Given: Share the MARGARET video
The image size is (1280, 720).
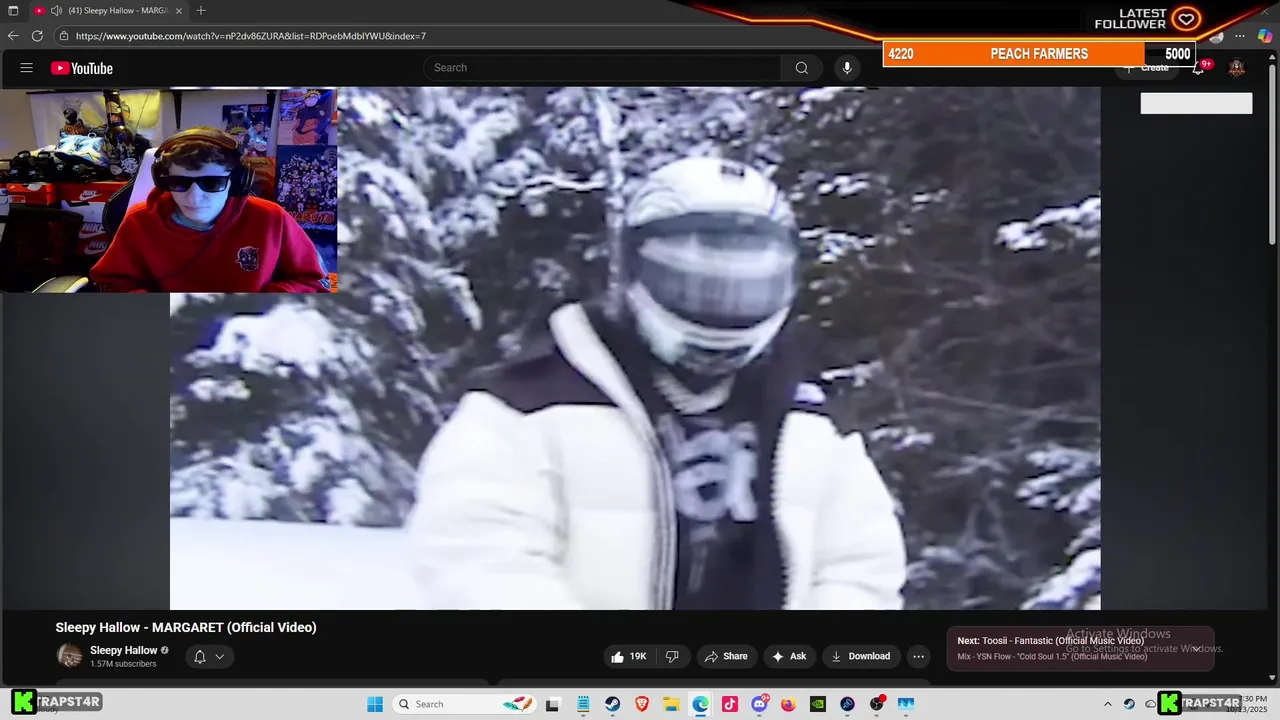Looking at the screenshot, I should pos(726,656).
